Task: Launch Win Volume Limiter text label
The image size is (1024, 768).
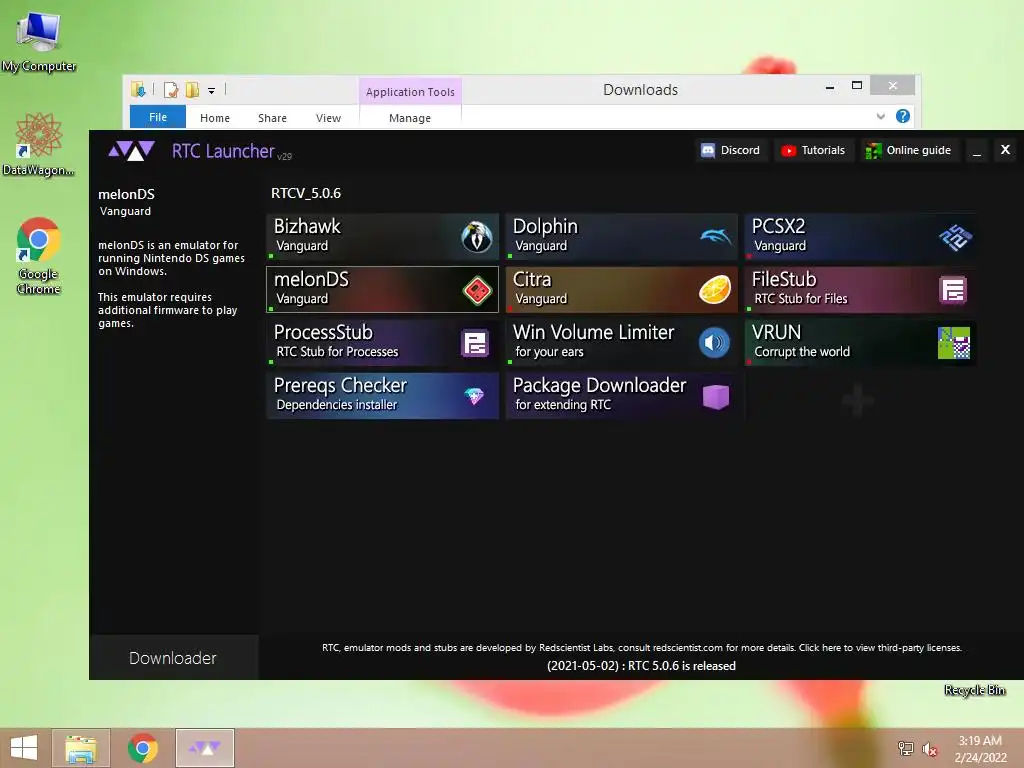Action: (x=593, y=332)
